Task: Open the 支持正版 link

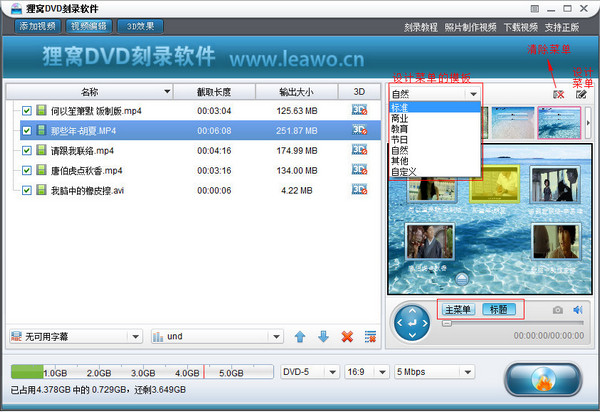Action: tap(562, 27)
